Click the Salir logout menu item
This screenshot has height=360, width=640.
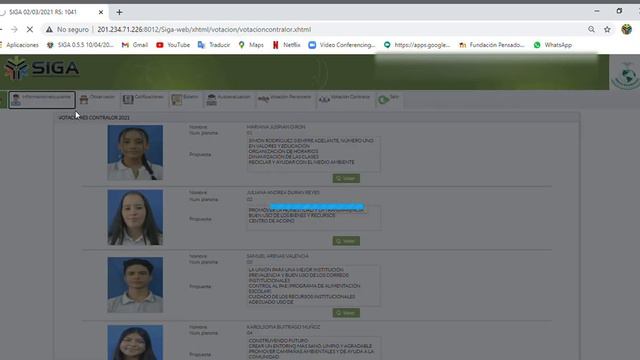pyautogui.click(x=388, y=99)
